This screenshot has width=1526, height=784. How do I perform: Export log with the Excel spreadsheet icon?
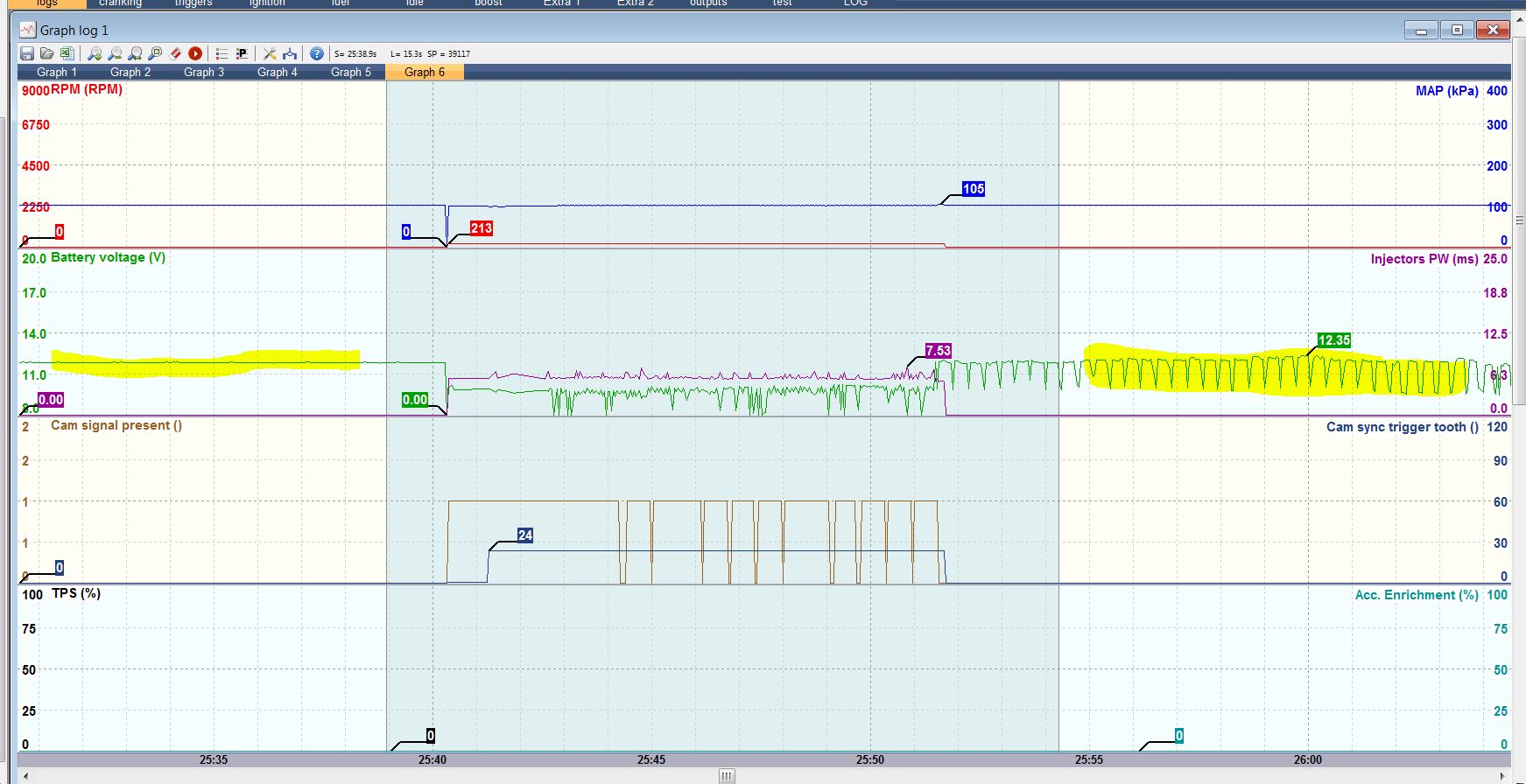(67, 54)
